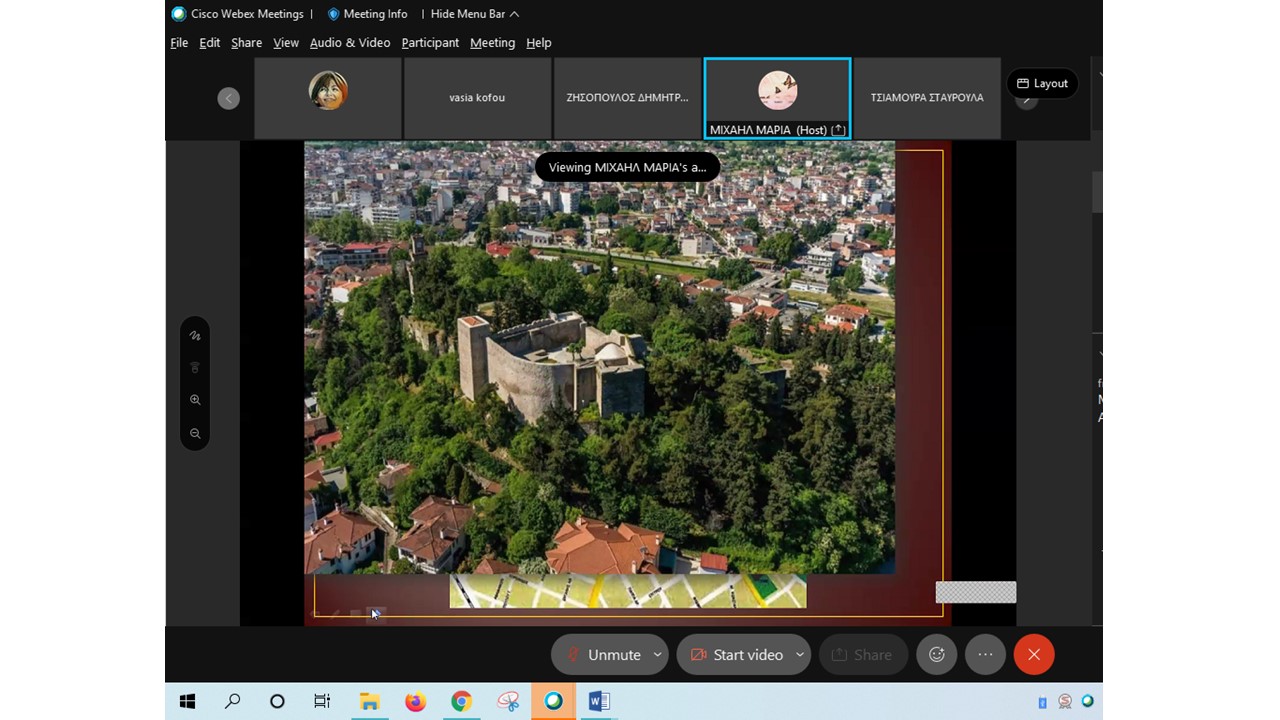
Task: Click Meeting Info link
Action: click(x=368, y=14)
